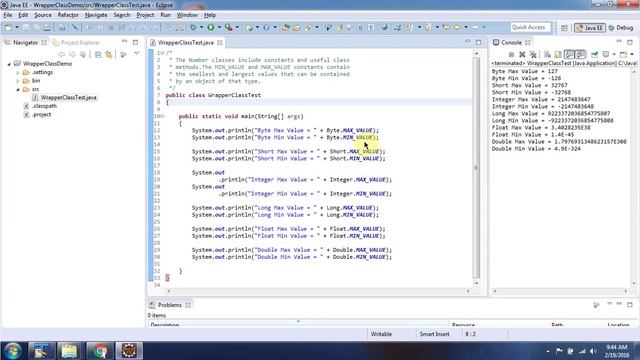Click Remove Launch icon in Console
The image size is (640, 360).
[x=522, y=54]
